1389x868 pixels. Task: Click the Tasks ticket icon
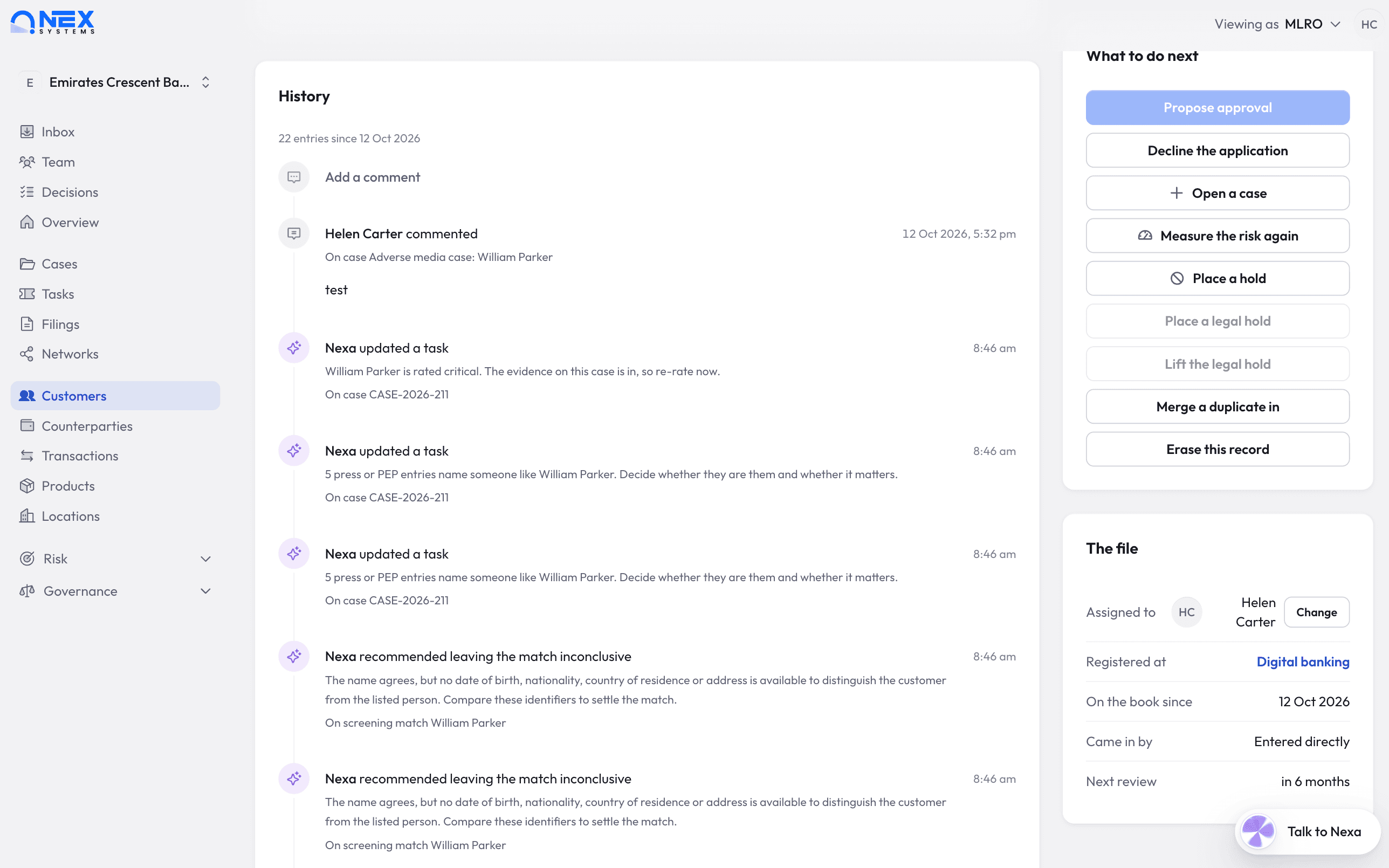(x=27, y=294)
